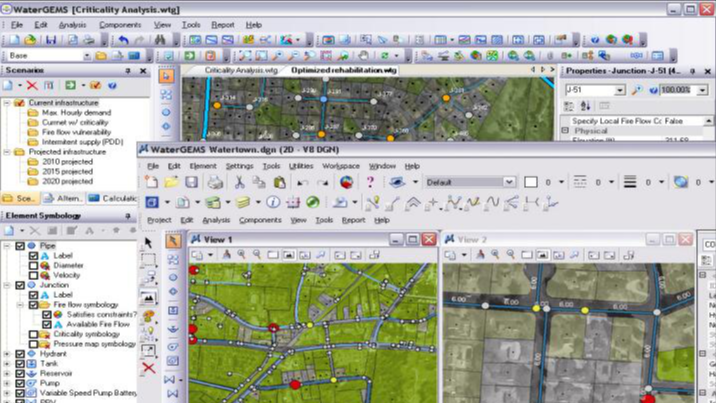This screenshot has width=717, height=403.
Task: Open the Base scenario dropdown
Action: 87,56
